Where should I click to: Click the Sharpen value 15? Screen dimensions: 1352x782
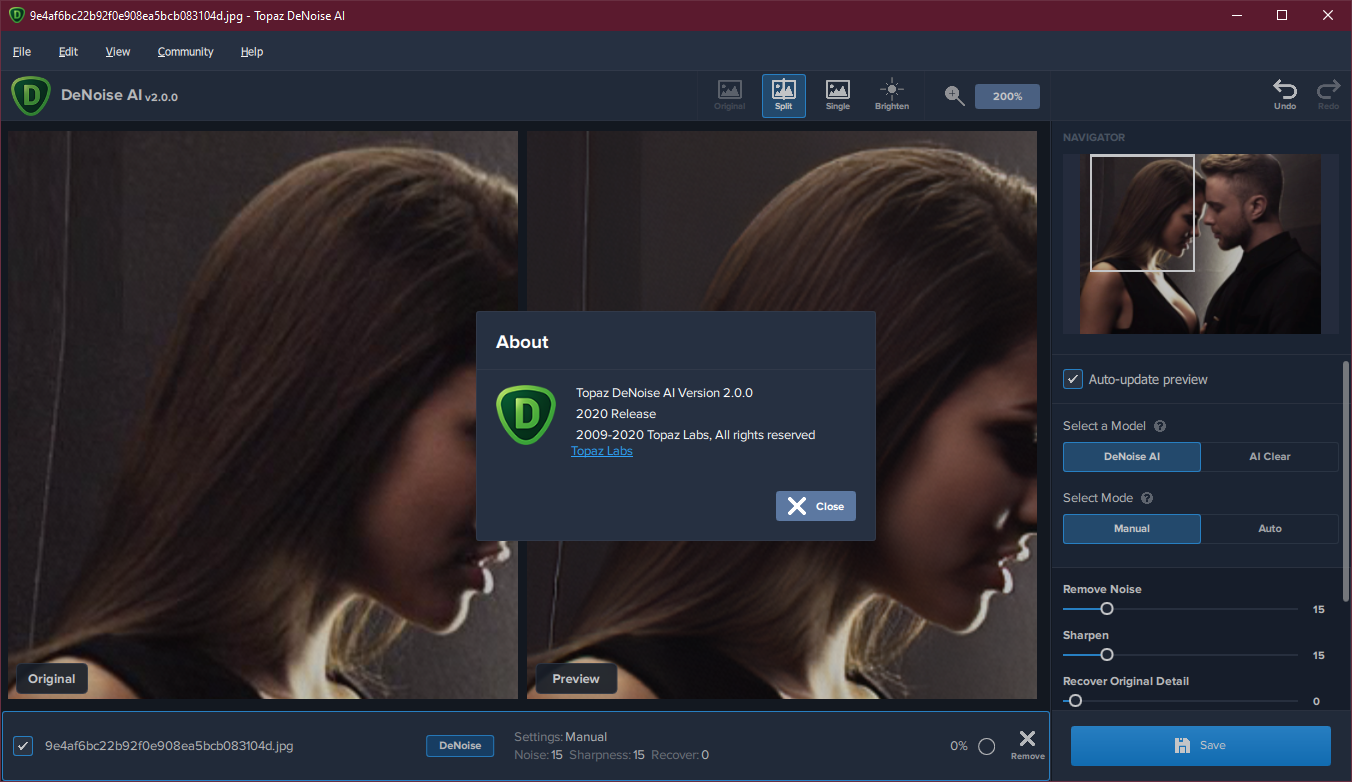[1318, 655]
